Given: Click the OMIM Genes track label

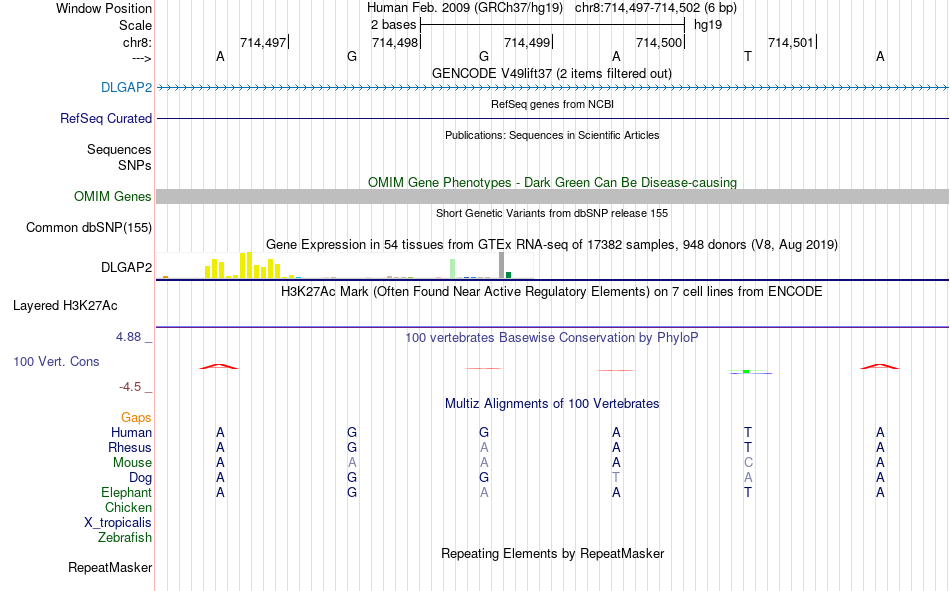Looking at the screenshot, I should [112, 196].
